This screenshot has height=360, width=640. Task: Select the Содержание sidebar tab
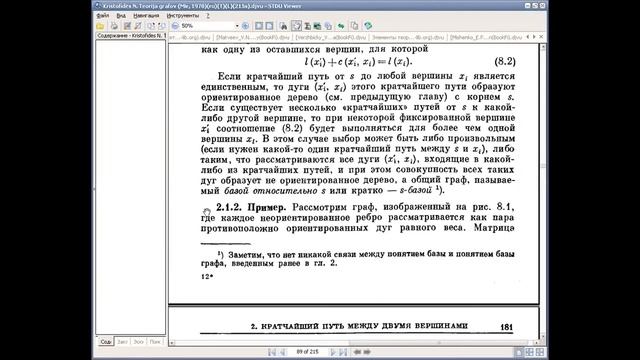(105, 342)
